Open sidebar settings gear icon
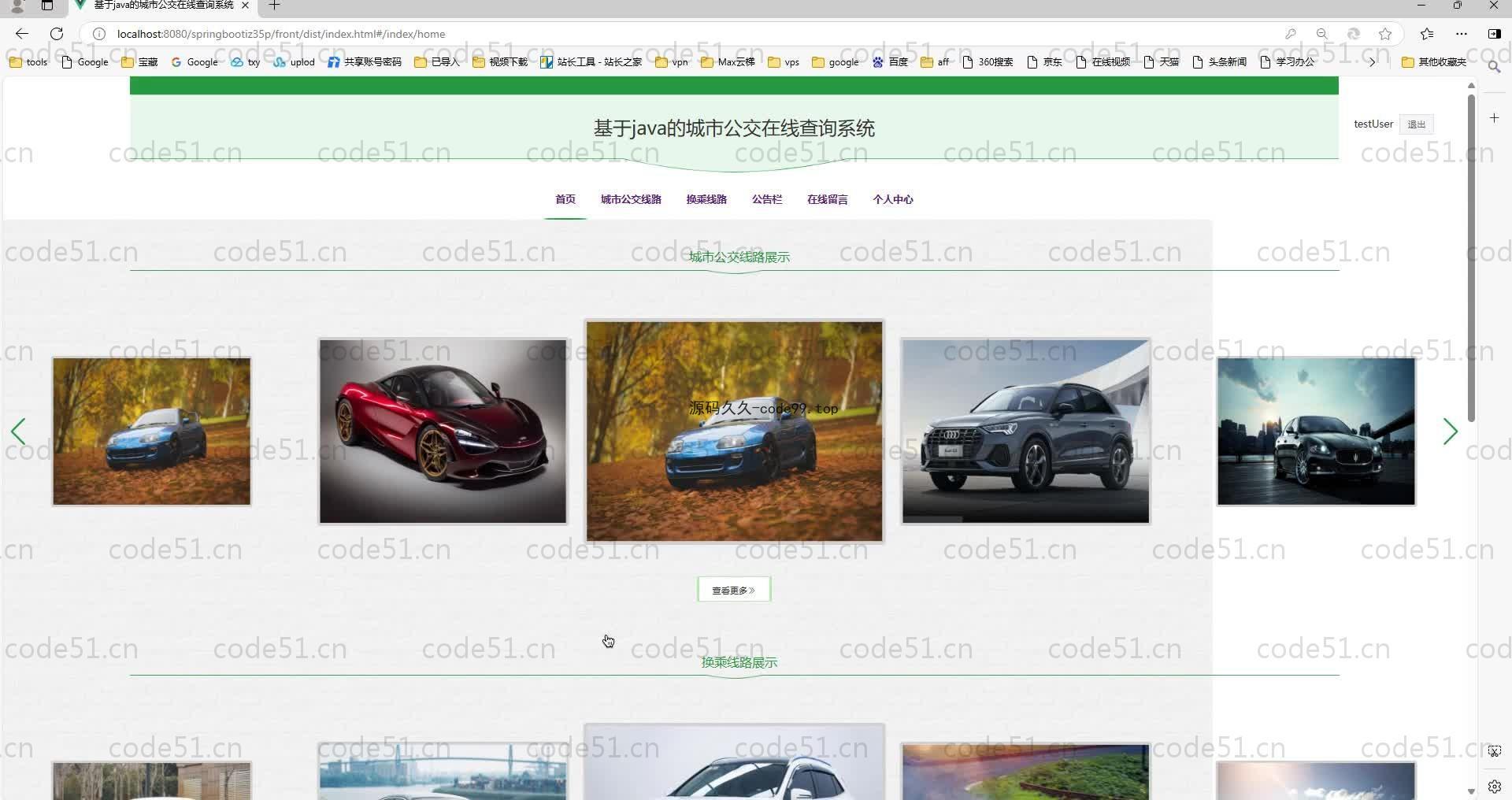 [x=1494, y=786]
